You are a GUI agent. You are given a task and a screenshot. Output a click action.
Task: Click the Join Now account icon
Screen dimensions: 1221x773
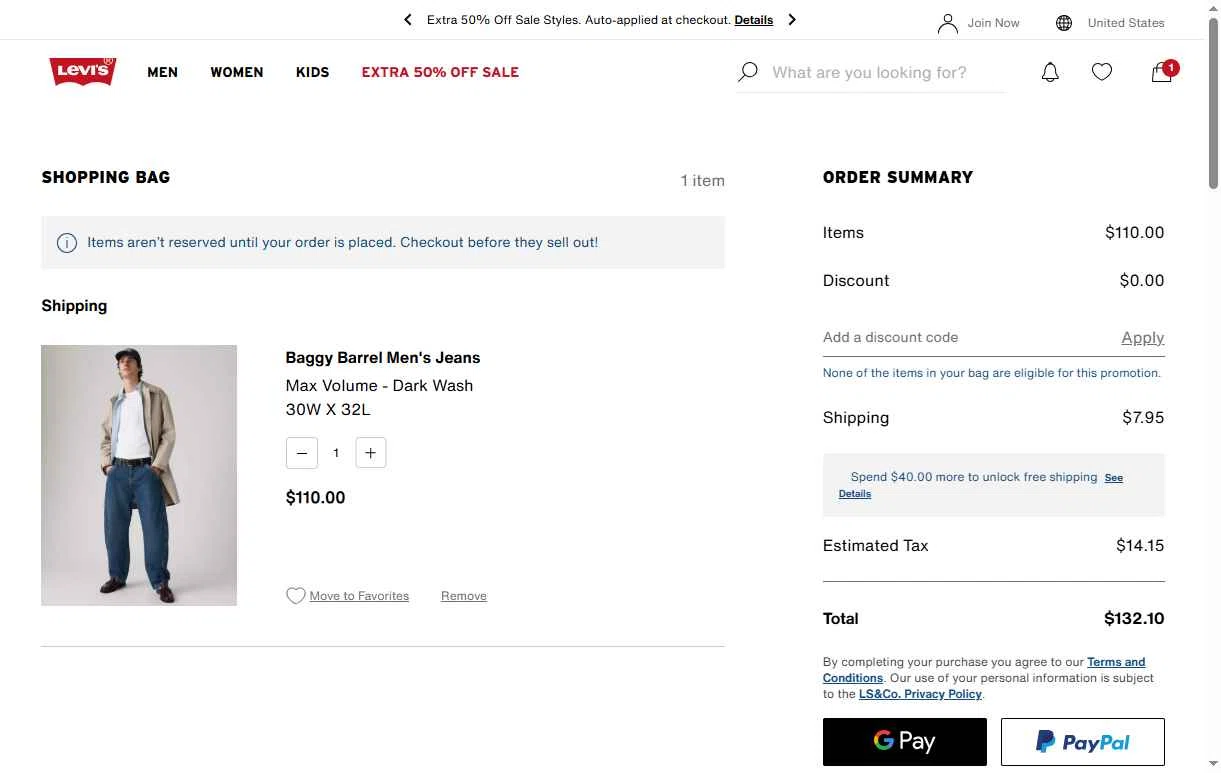point(947,23)
